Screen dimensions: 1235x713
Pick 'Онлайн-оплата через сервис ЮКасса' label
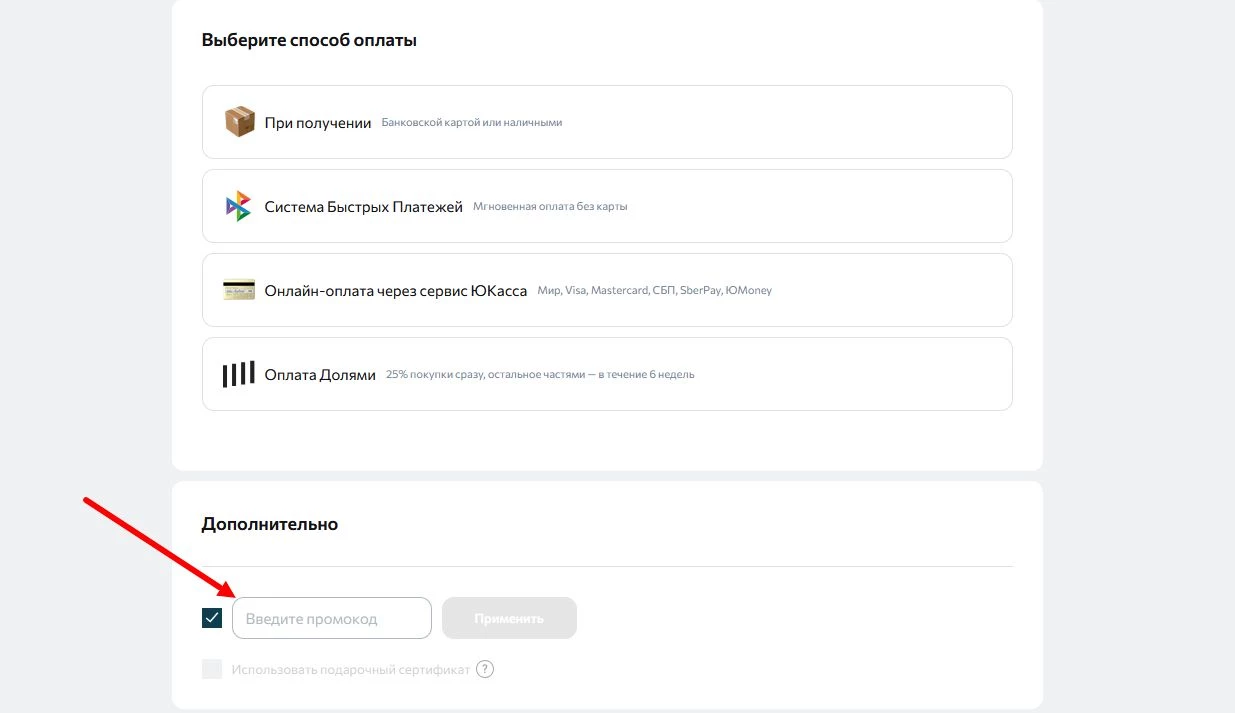click(395, 291)
